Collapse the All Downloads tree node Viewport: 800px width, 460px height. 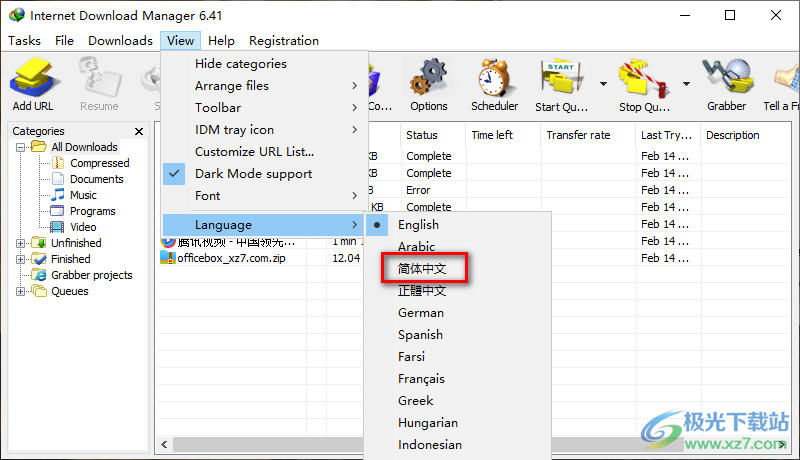[20, 147]
